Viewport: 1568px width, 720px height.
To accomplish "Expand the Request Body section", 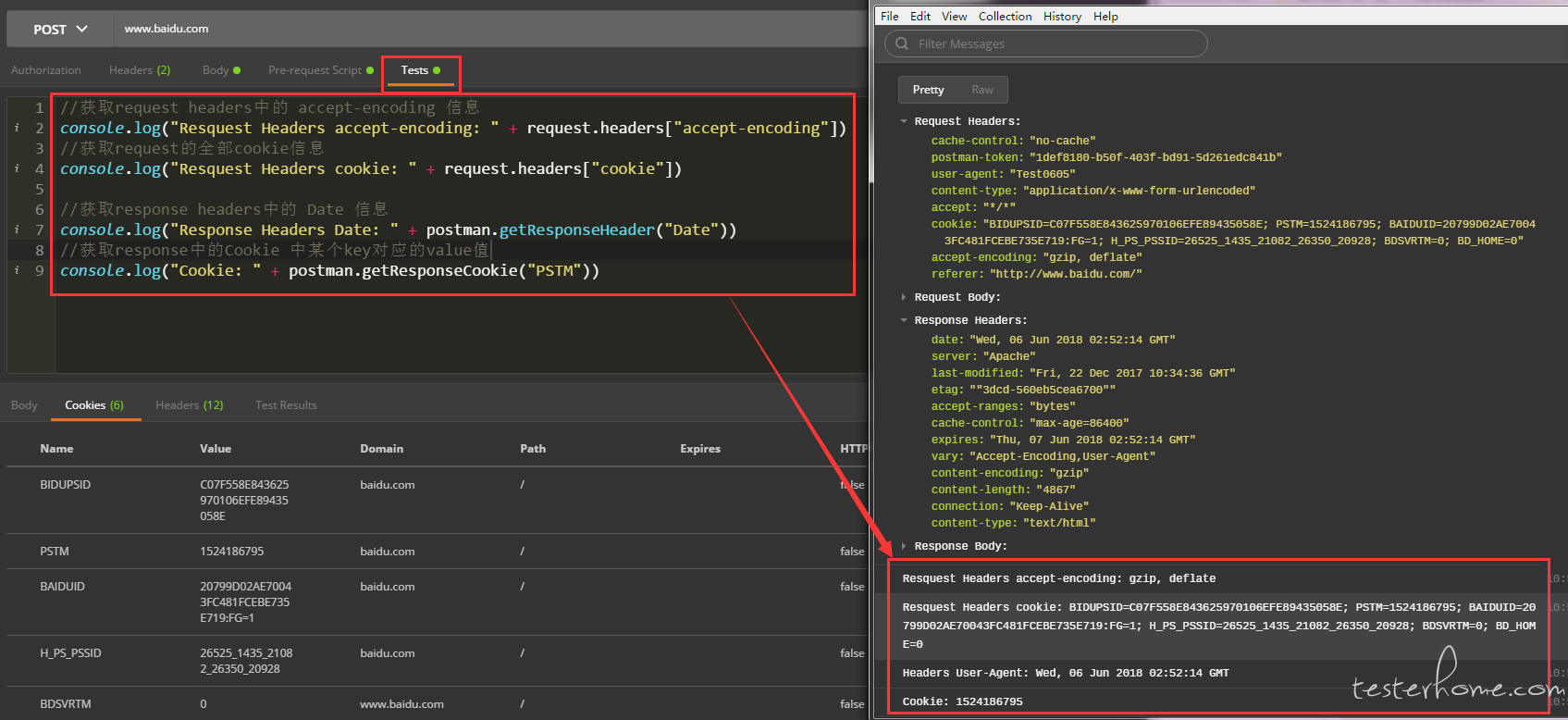I will tap(904, 297).
